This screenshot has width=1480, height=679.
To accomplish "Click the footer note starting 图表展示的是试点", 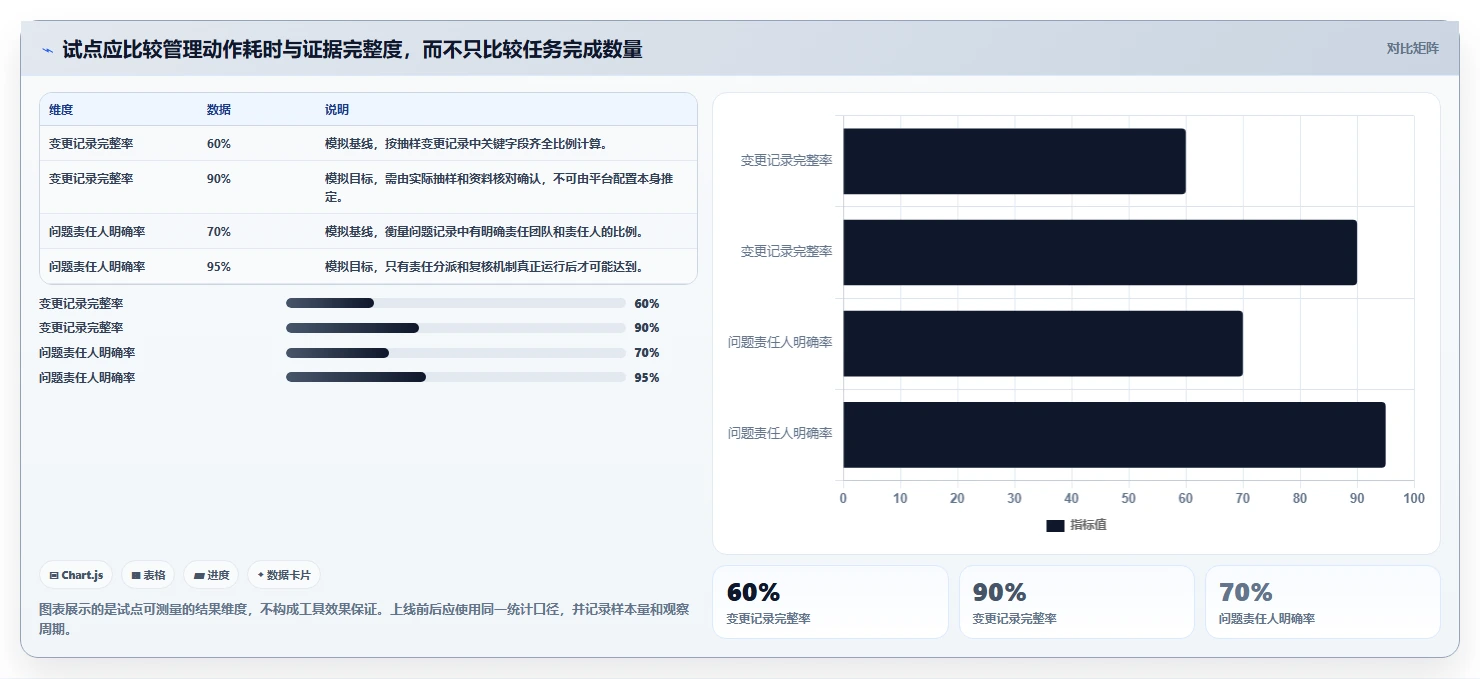I will coord(364,619).
